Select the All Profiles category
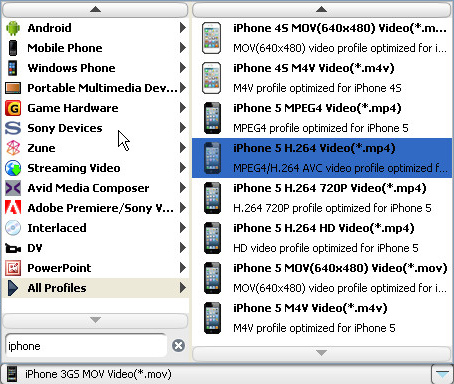 coord(95,288)
